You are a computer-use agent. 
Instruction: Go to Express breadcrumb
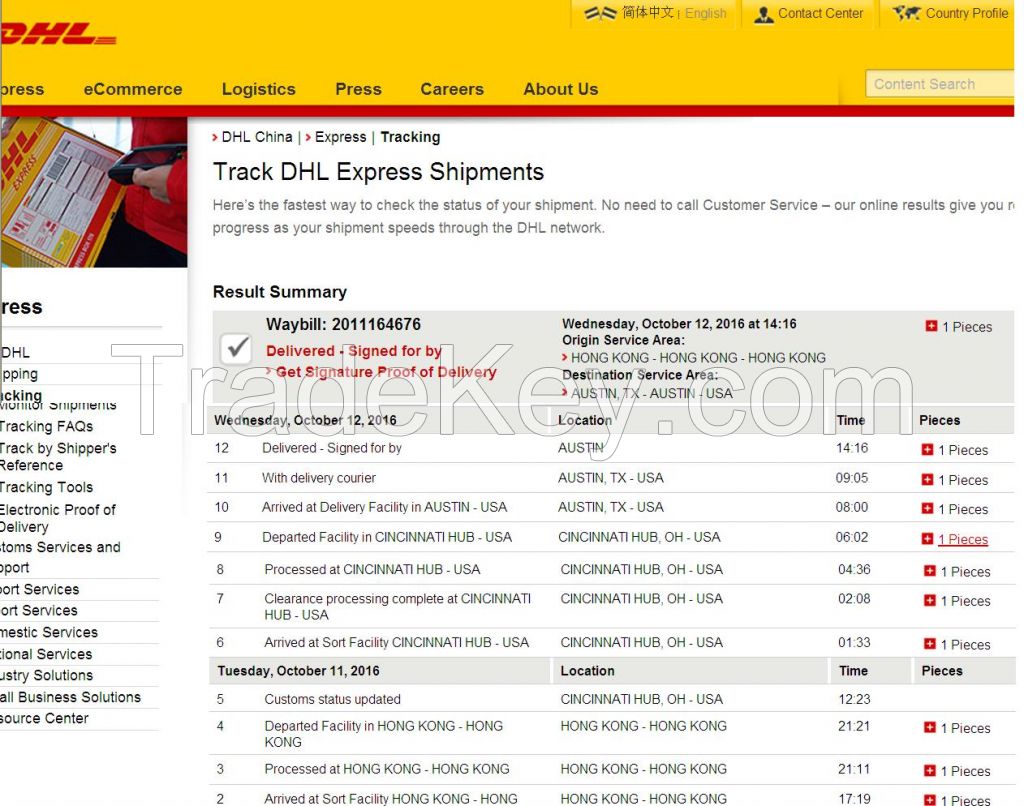tap(340, 137)
